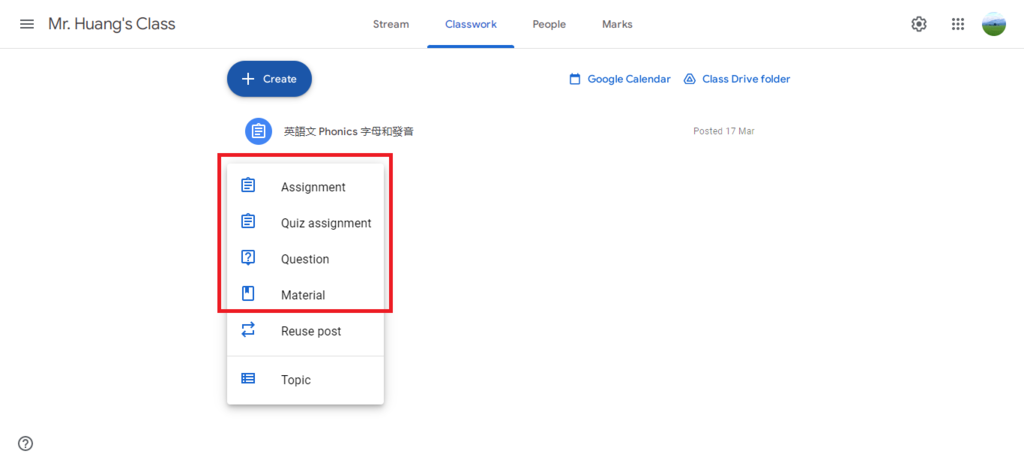Click the Topic list icon
The width and height of the screenshot is (1024, 469).
click(x=248, y=378)
